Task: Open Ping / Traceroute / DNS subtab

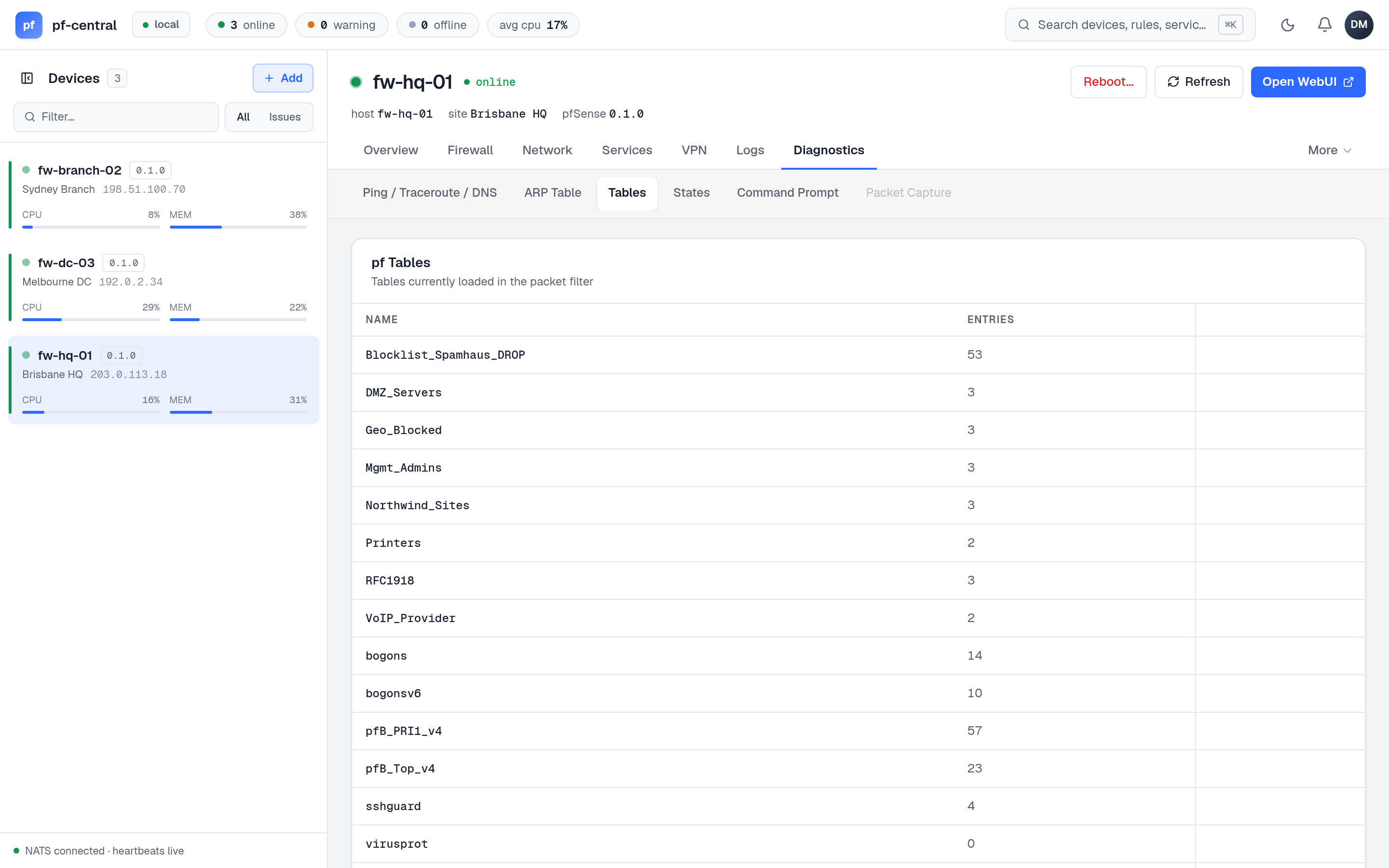Action: 429,193
